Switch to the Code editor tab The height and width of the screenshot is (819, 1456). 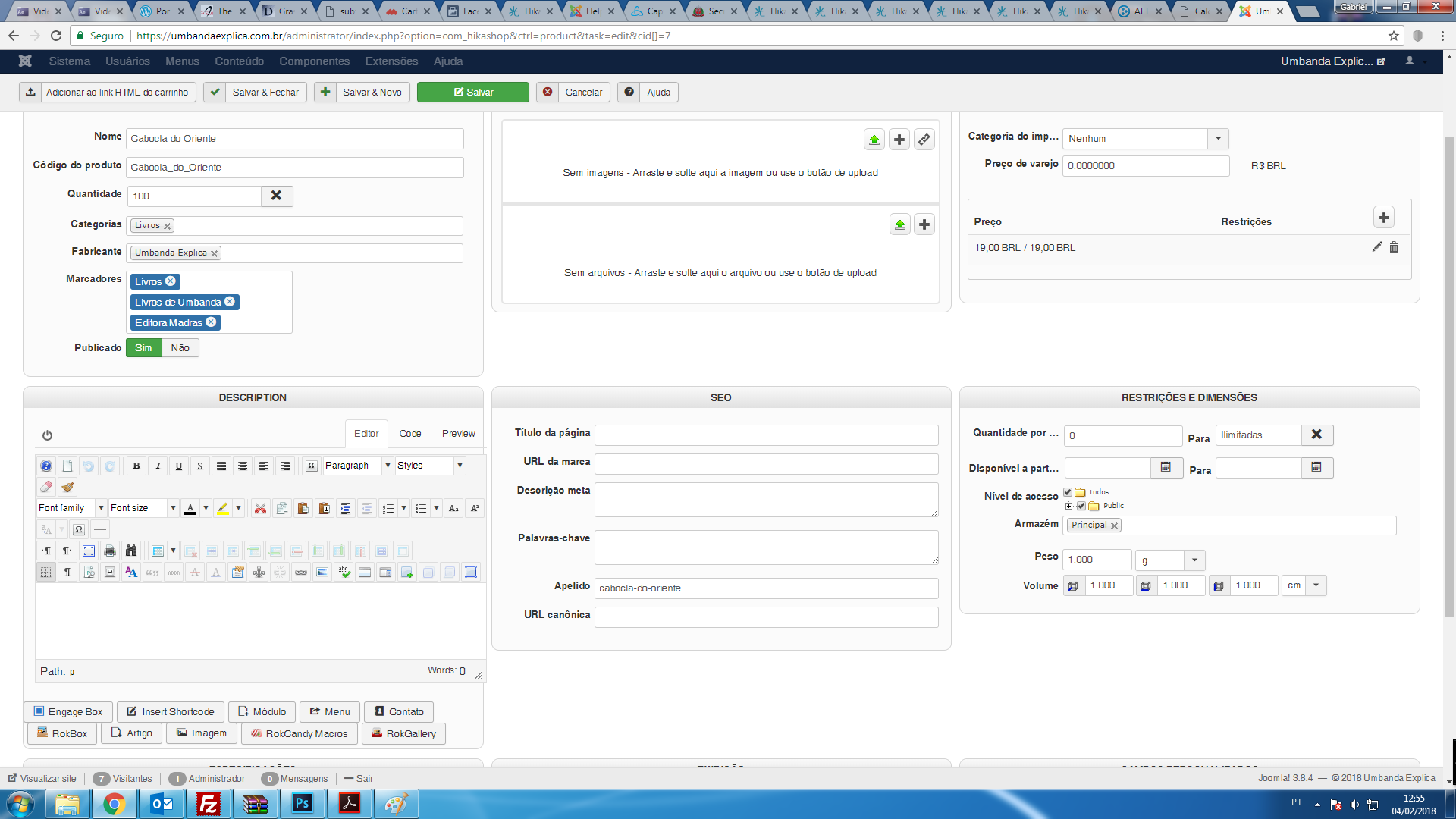point(410,434)
